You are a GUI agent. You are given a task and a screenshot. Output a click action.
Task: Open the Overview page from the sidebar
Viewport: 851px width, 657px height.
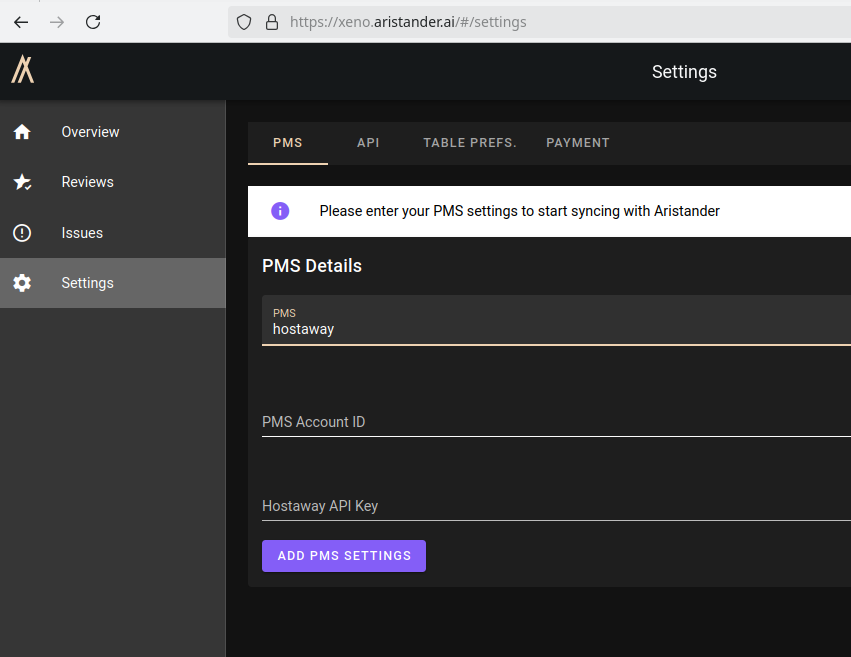coord(113,132)
